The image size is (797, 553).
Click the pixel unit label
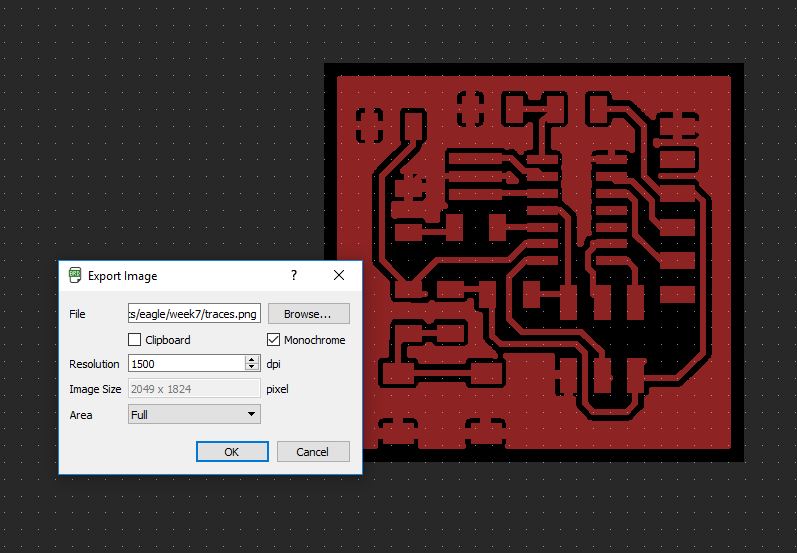click(278, 389)
